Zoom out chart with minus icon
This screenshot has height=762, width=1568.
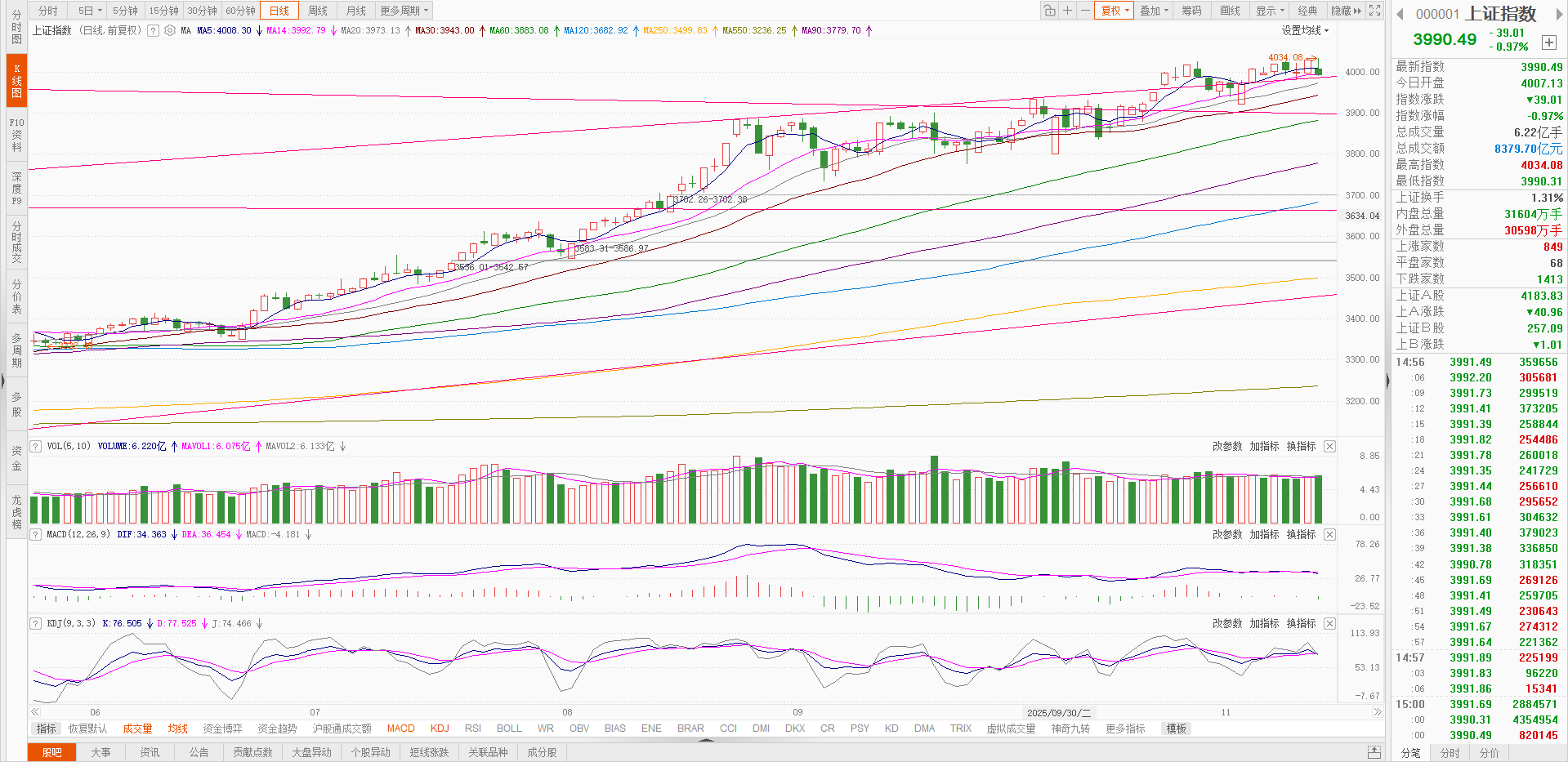tap(1085, 11)
